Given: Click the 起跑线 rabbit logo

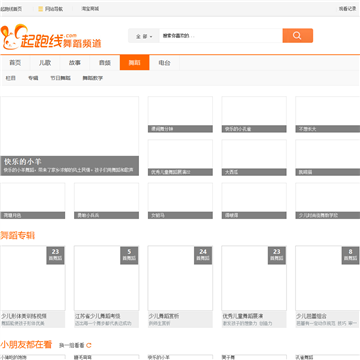Looking at the screenshot, I should [x=51, y=37].
